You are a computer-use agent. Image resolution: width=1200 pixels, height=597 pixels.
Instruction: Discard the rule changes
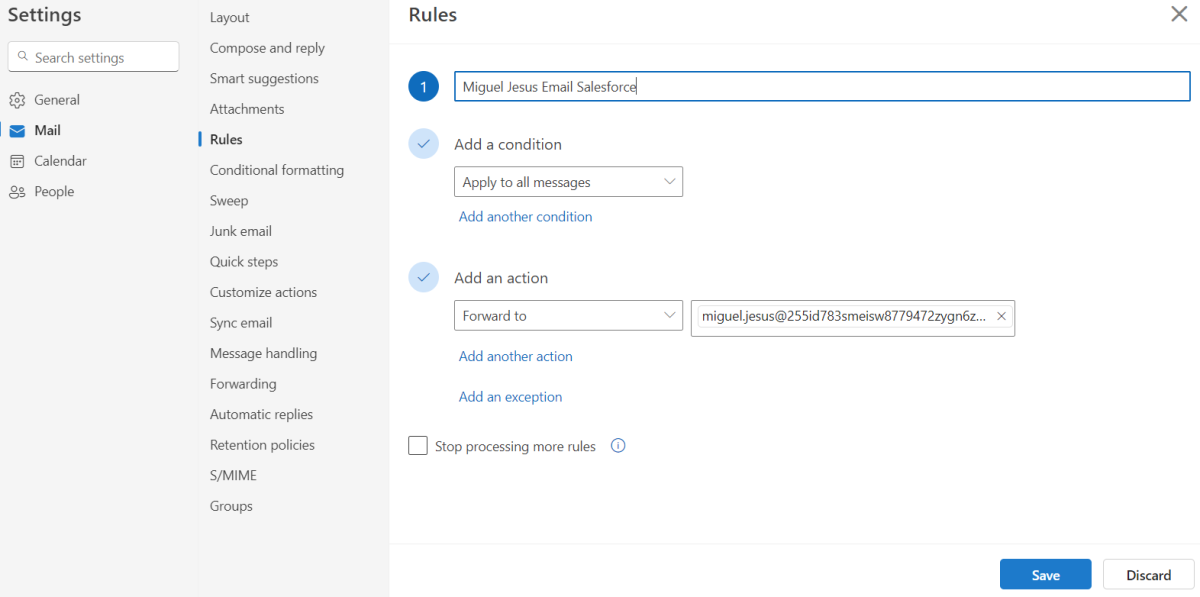(x=1147, y=574)
